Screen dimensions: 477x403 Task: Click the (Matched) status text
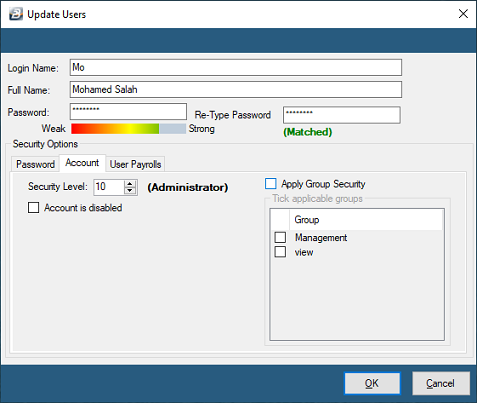click(x=307, y=132)
